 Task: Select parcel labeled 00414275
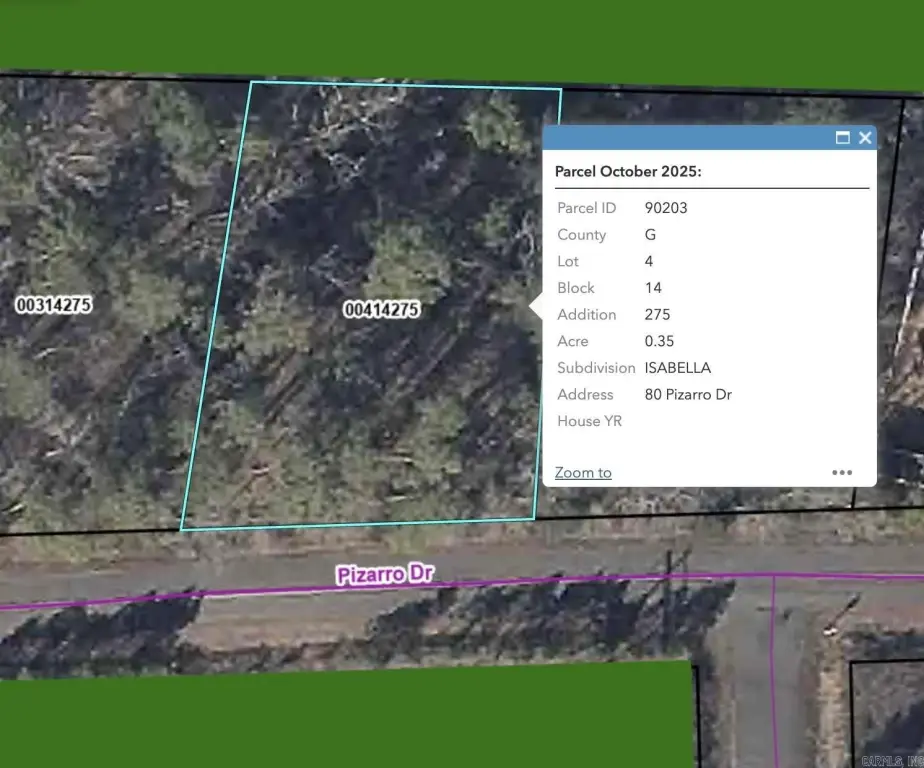381,310
